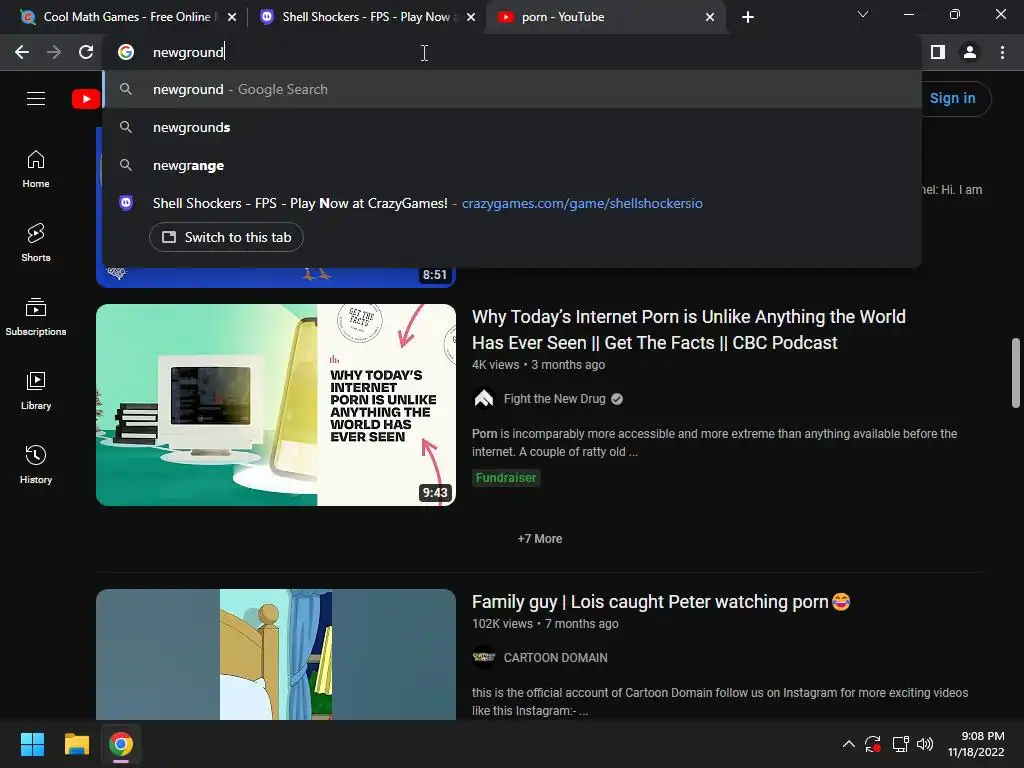Open Library in YouTube sidebar
Viewport: 1024px width, 768px height.
[x=36, y=391]
